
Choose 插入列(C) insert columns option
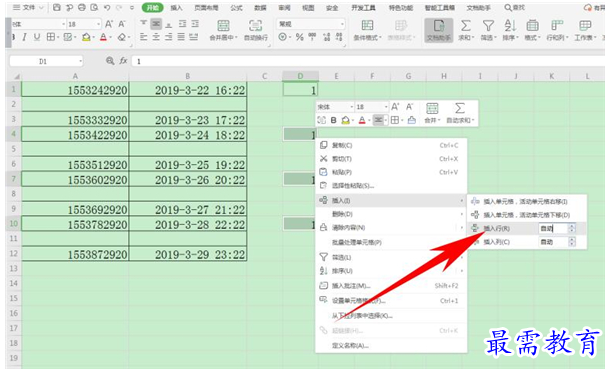click(x=496, y=242)
